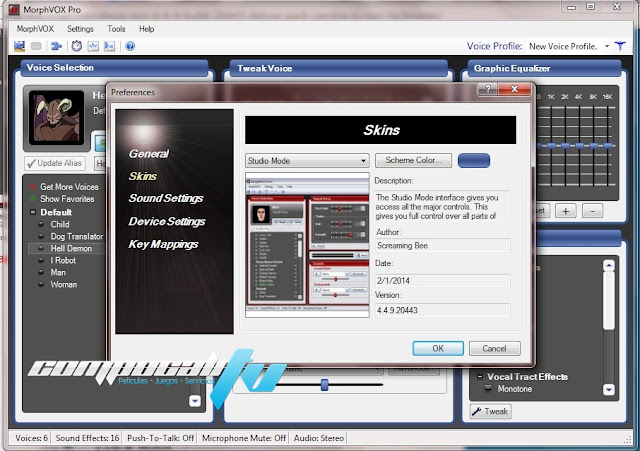Open the Tools menu

(x=116, y=29)
